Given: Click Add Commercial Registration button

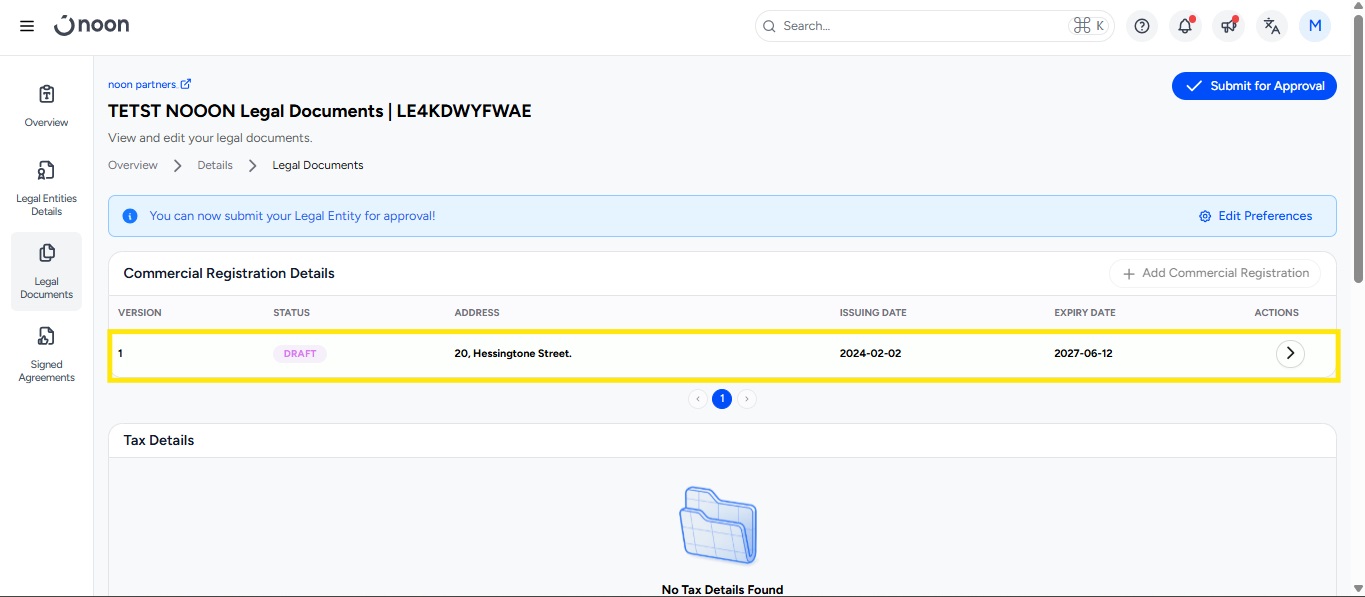Looking at the screenshot, I should [x=1215, y=273].
